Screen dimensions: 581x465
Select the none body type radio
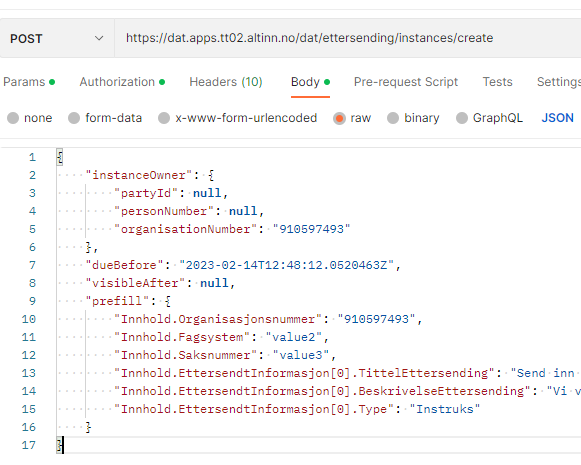click(x=13, y=118)
